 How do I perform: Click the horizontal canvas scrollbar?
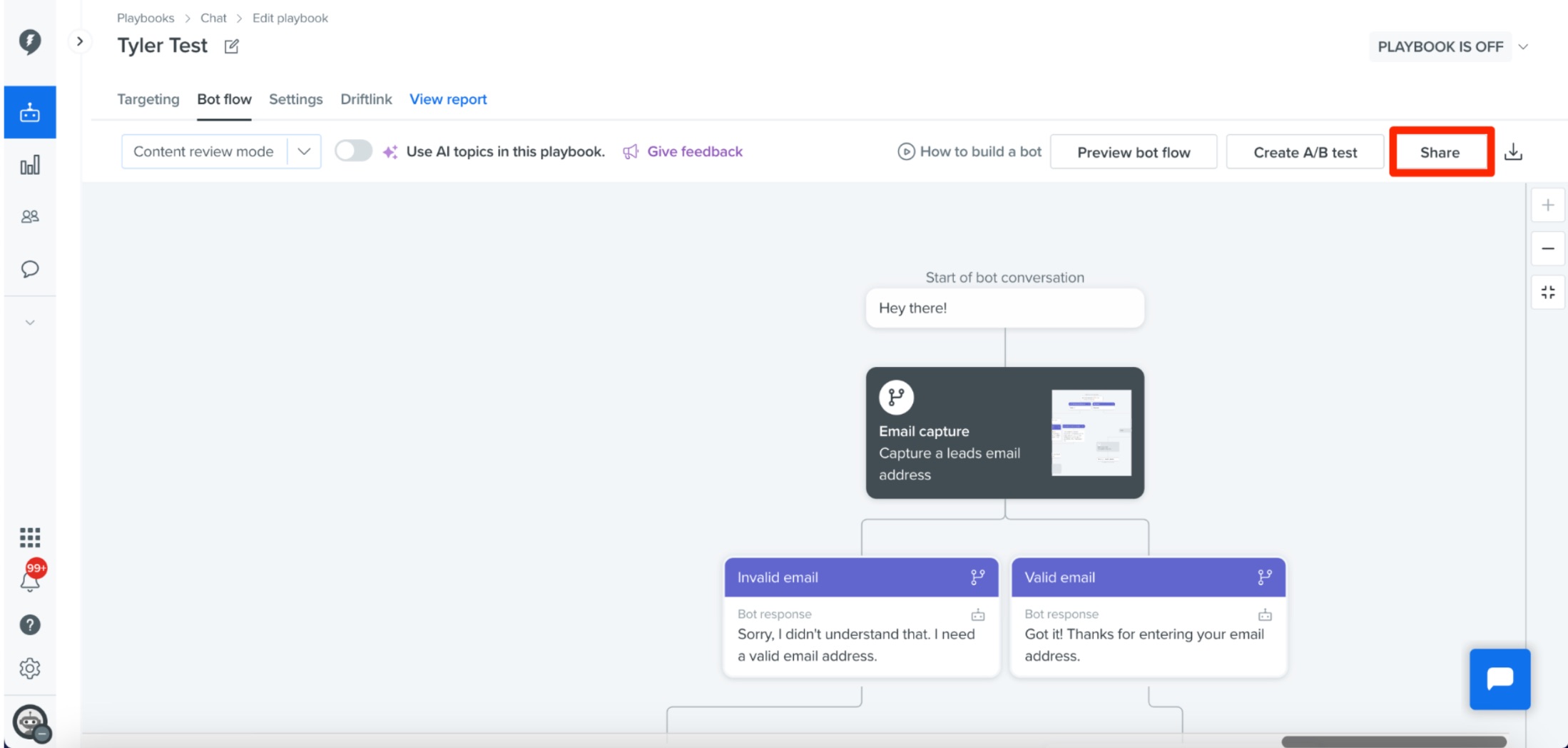1393,742
